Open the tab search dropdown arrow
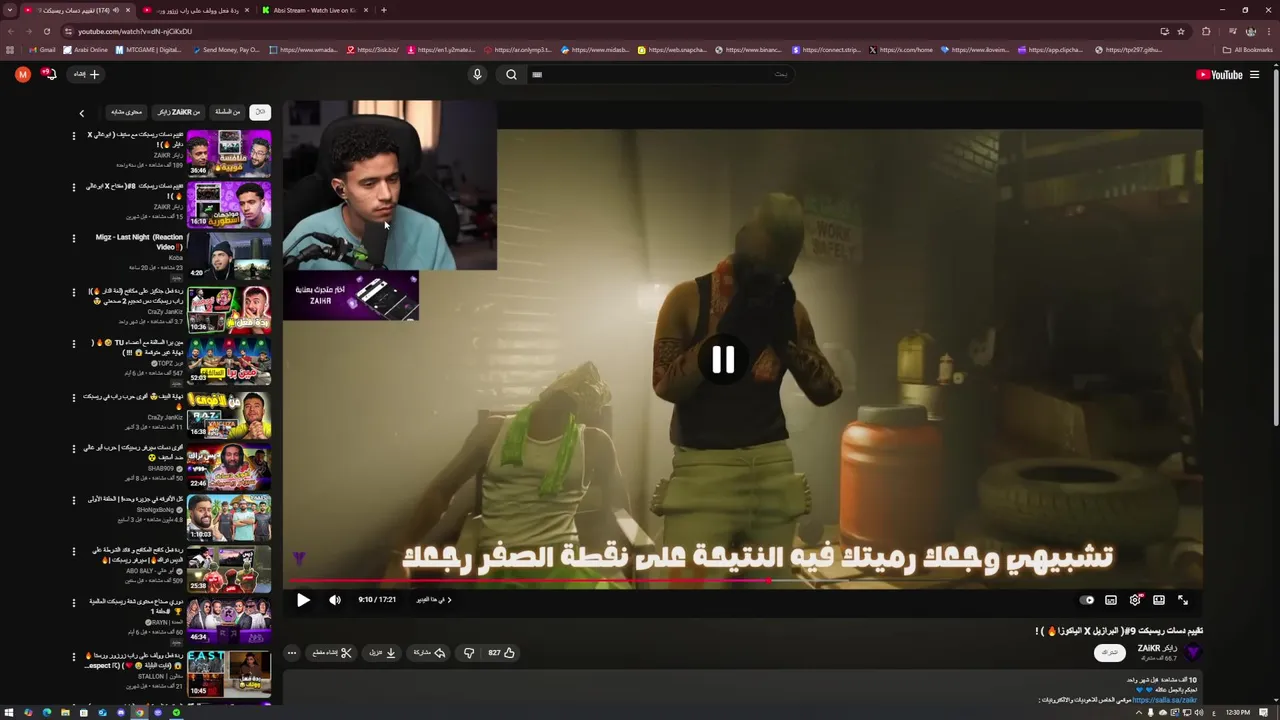 (10, 10)
